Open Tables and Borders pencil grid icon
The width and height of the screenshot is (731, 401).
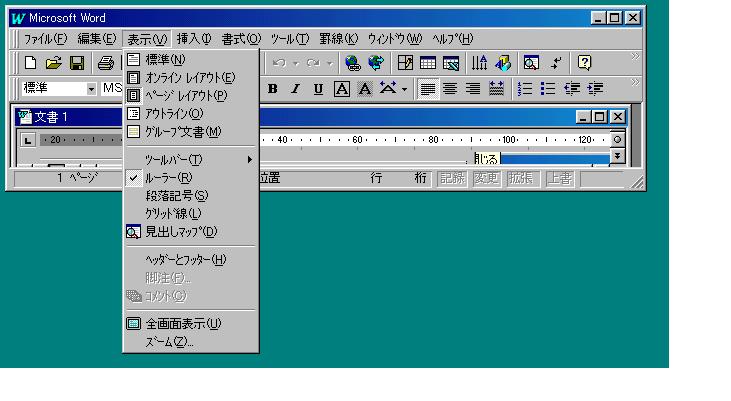405,62
